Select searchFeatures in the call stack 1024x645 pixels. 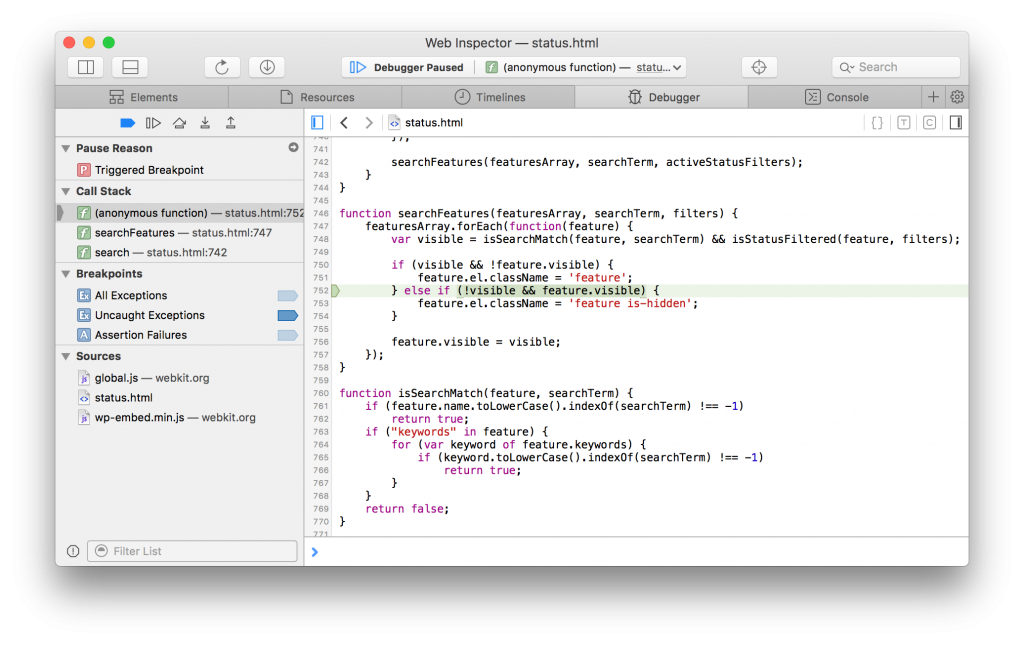(160, 231)
